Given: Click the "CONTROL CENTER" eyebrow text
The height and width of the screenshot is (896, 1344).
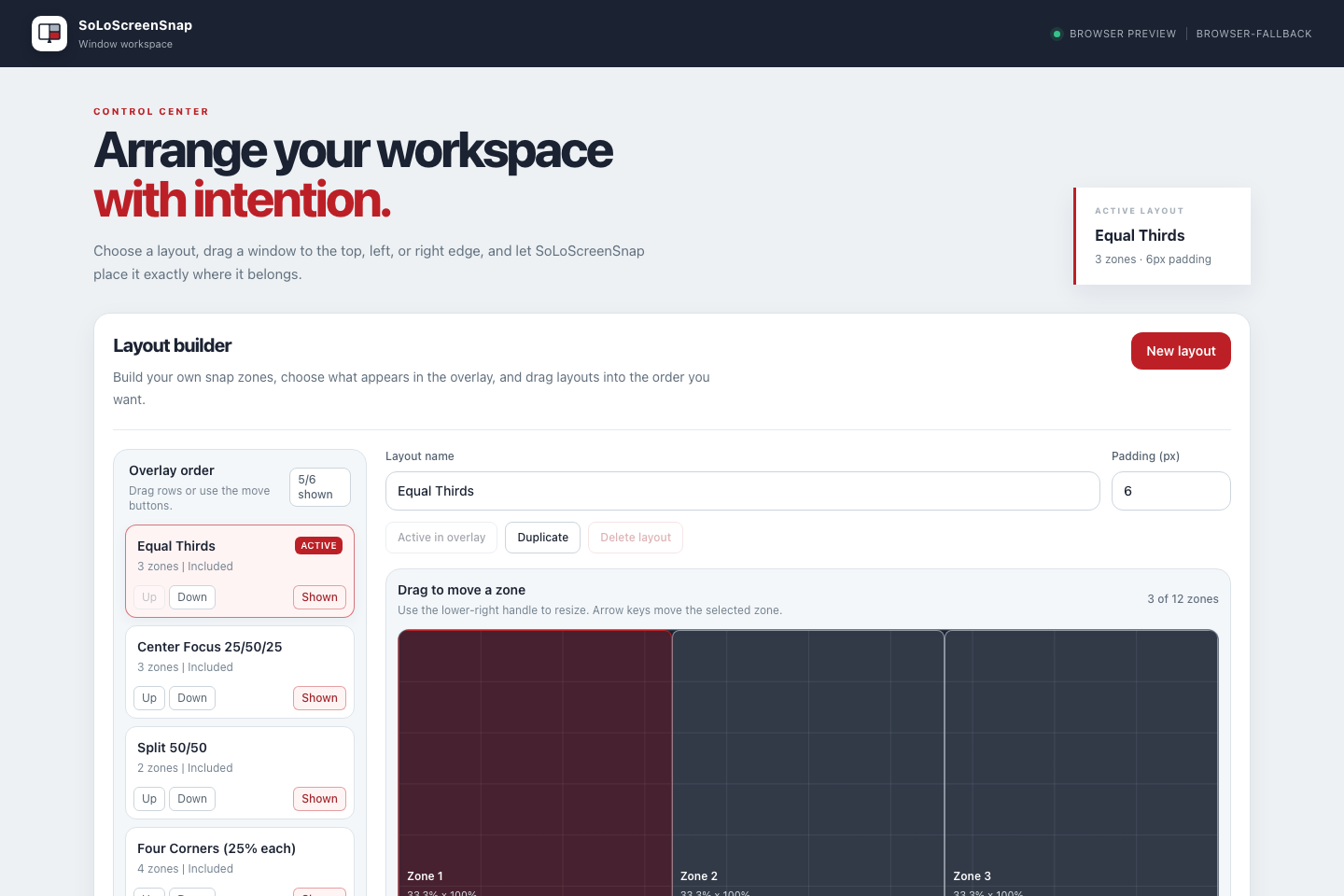Looking at the screenshot, I should [x=151, y=111].
